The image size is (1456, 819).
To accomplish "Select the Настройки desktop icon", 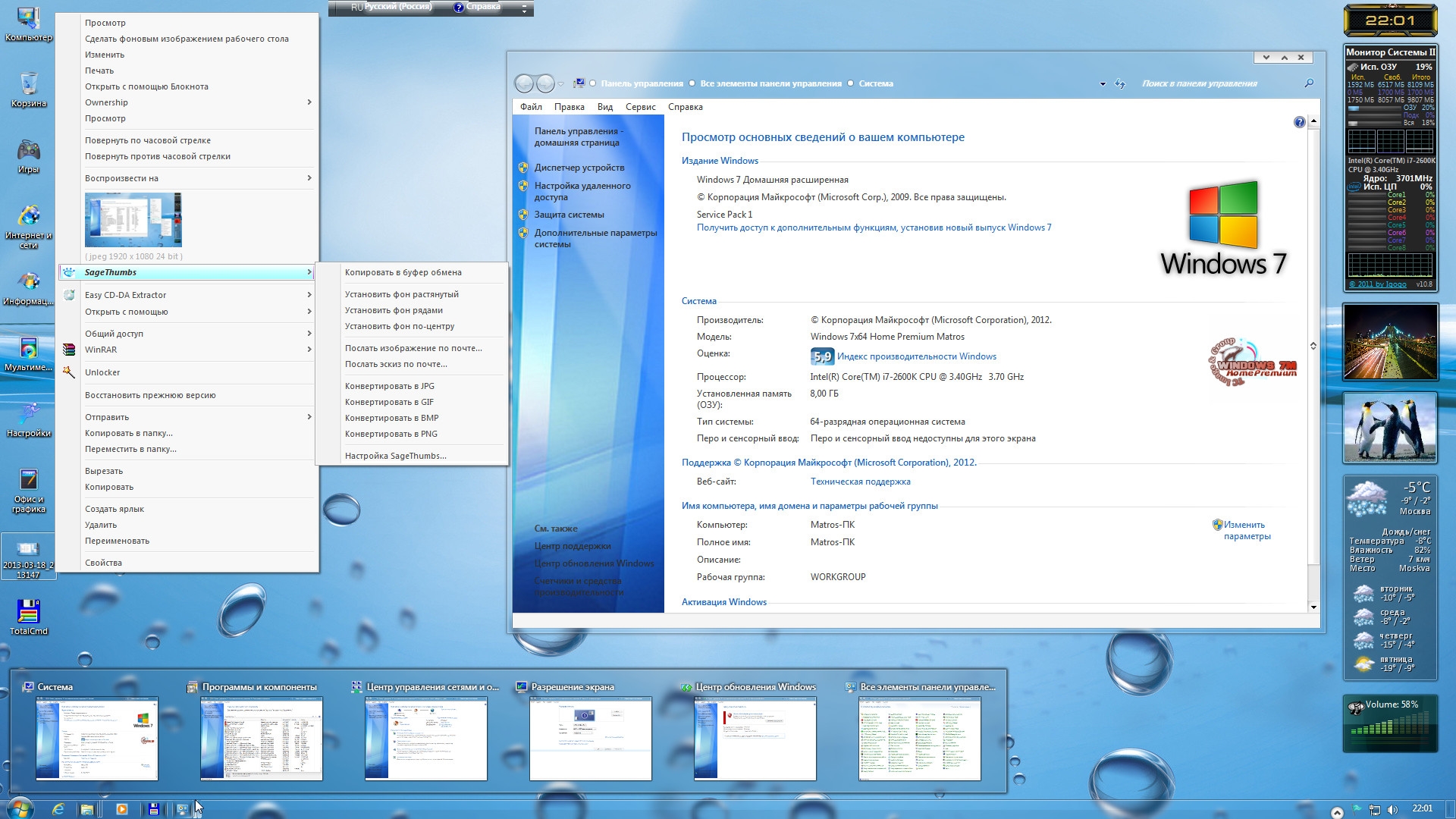I will 29,419.
